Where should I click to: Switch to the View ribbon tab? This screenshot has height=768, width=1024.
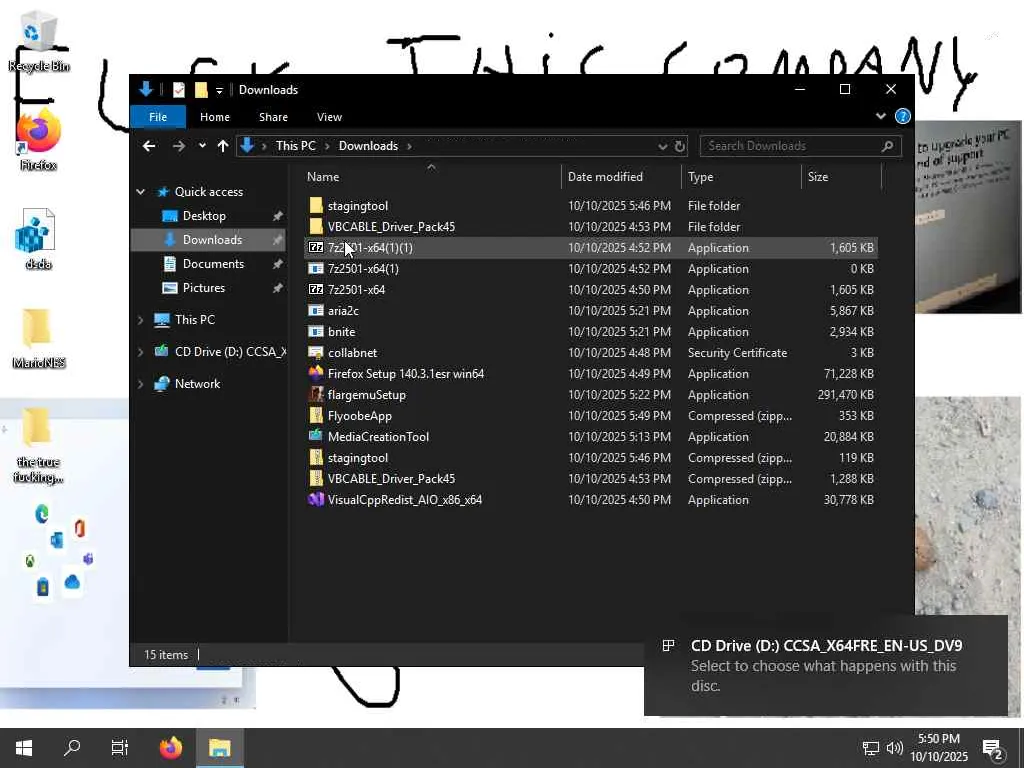(329, 117)
